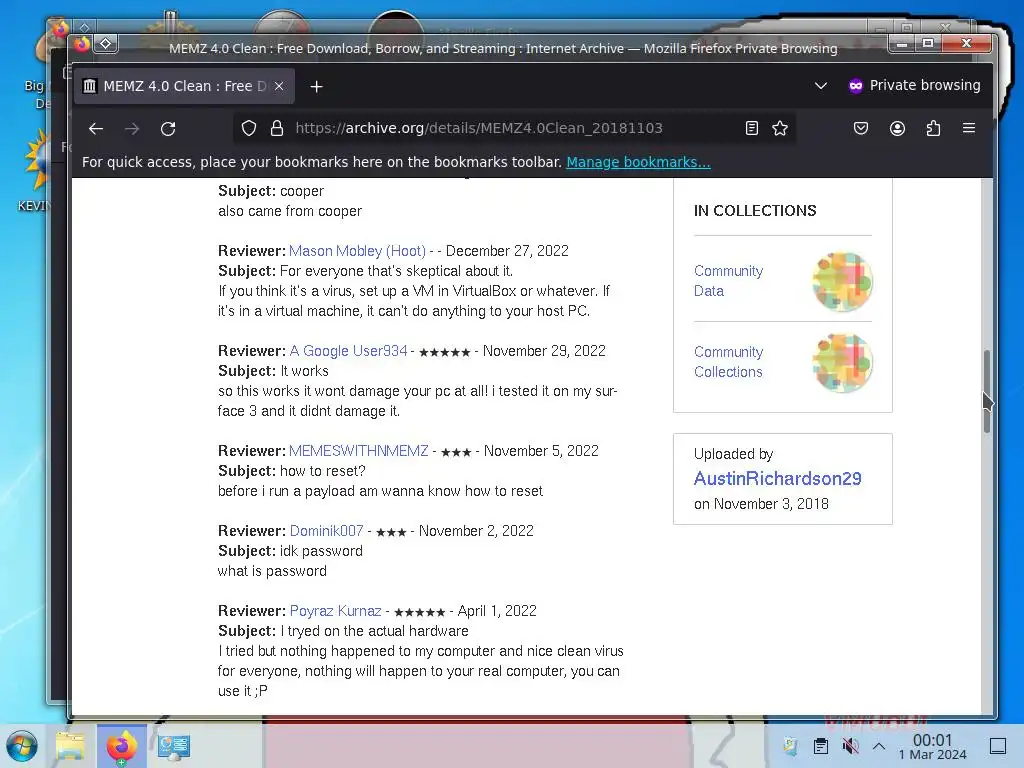
Task: Open the computer settings taskbar icon
Action: coord(174,746)
